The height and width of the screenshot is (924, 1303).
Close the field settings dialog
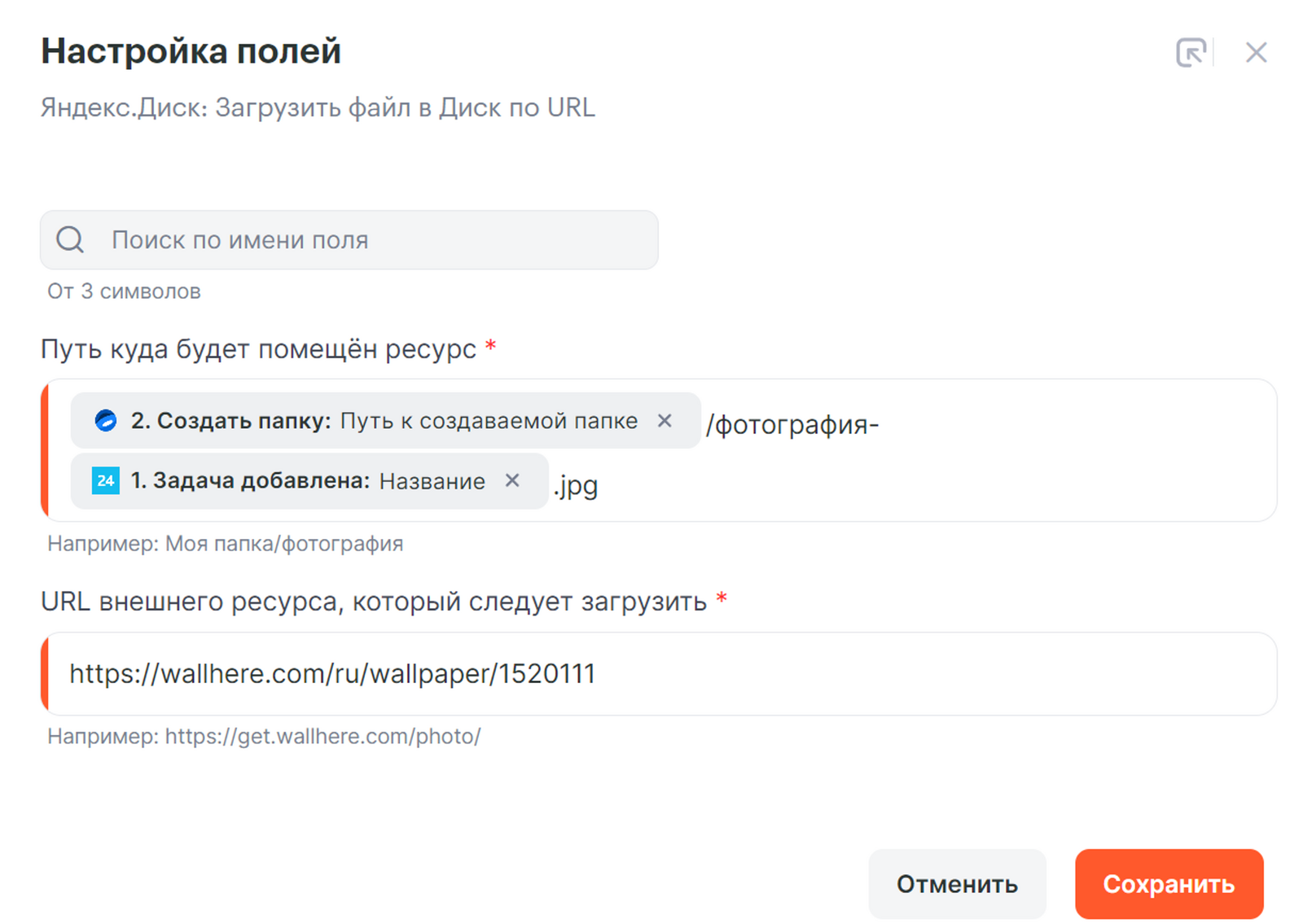coord(1256,53)
